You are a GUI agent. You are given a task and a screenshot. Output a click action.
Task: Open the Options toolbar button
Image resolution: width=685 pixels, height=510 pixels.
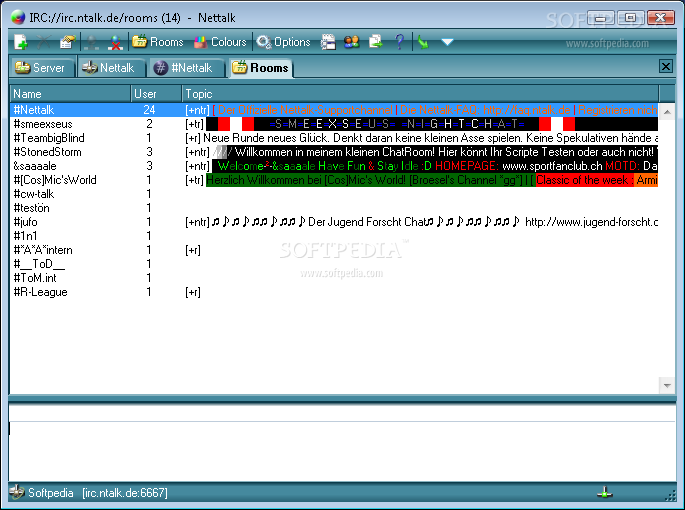[284, 42]
